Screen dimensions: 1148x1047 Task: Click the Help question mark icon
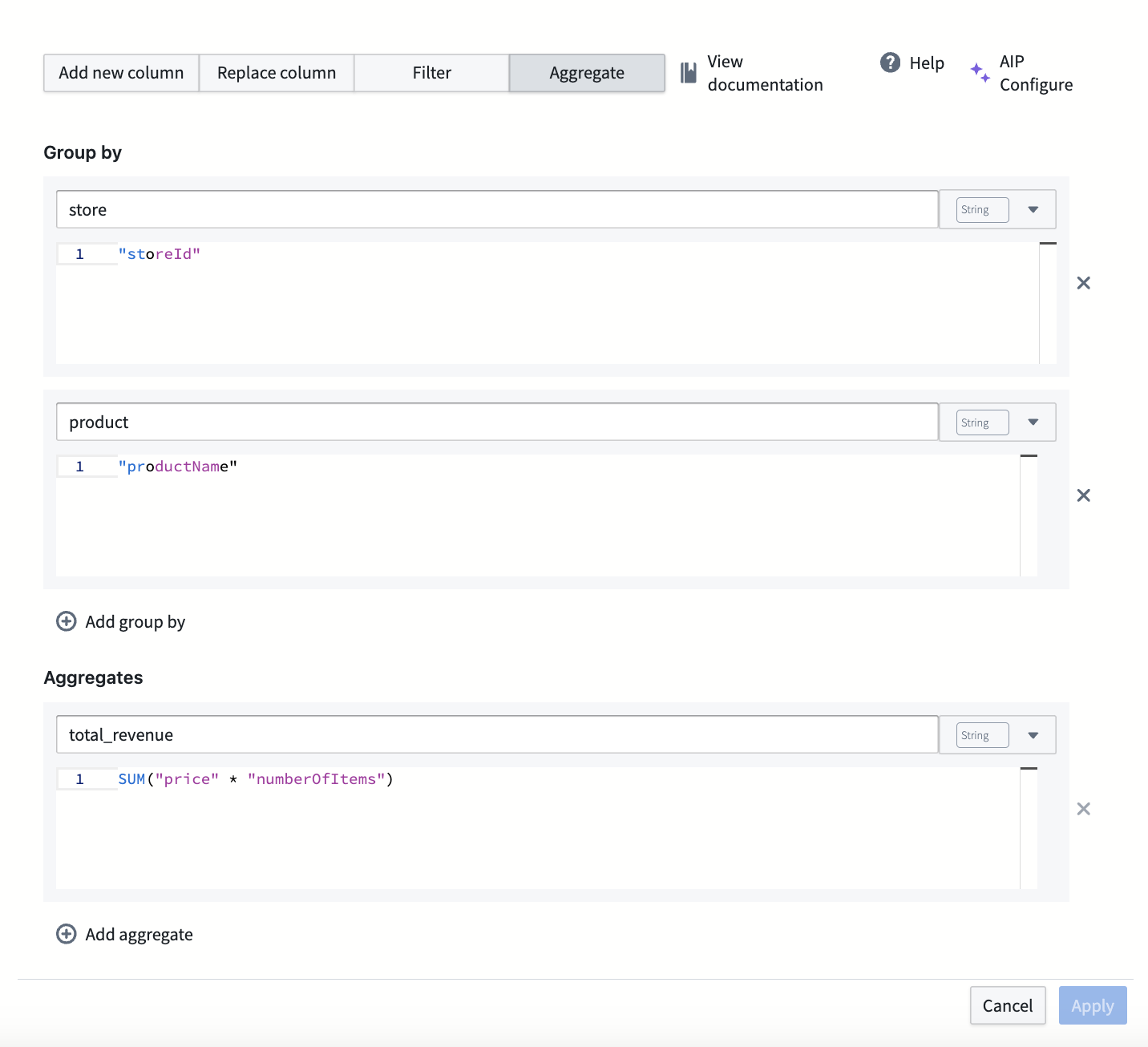pyautogui.click(x=890, y=63)
